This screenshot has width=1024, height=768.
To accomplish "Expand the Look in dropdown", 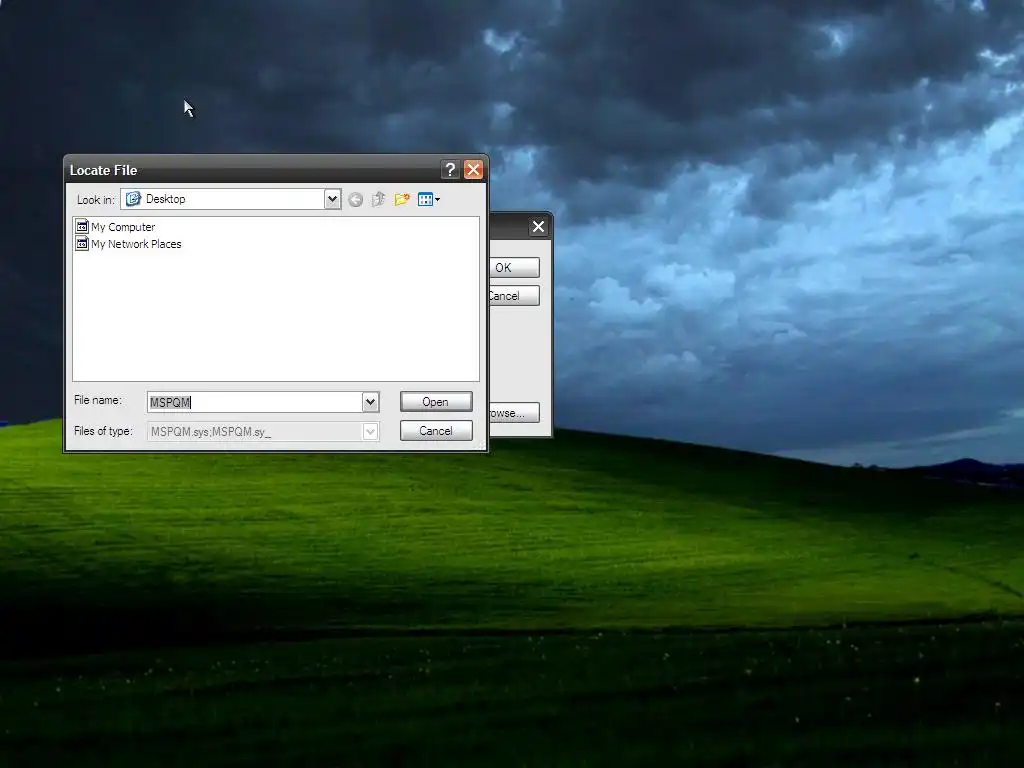I will click(x=332, y=199).
